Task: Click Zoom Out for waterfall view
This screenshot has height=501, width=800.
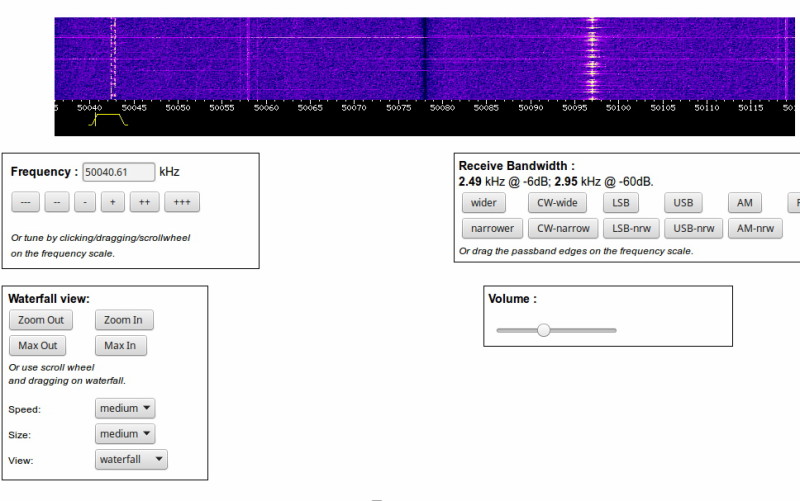Action: click(x=40, y=320)
